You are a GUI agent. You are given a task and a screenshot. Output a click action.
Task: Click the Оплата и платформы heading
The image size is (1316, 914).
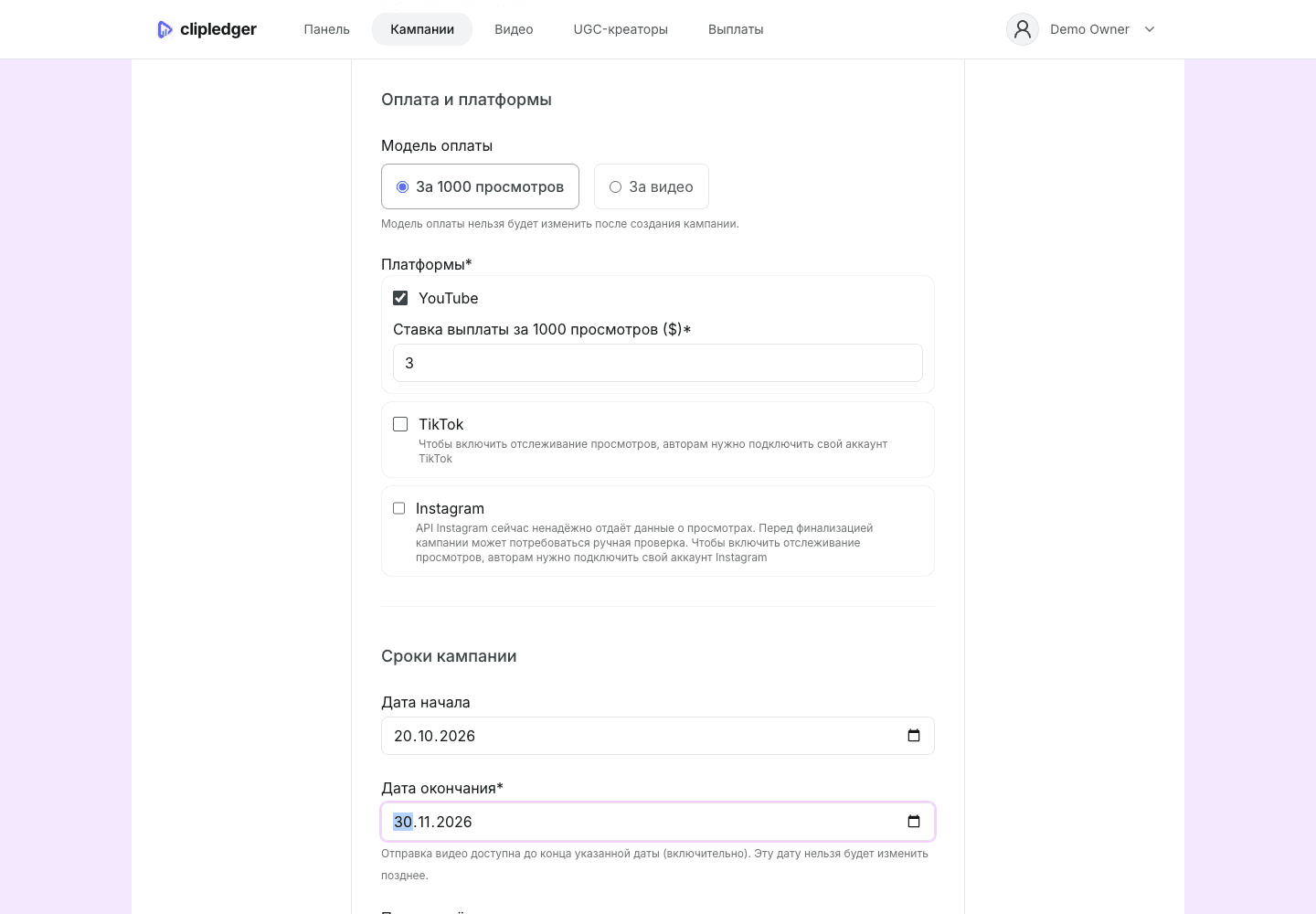[466, 100]
